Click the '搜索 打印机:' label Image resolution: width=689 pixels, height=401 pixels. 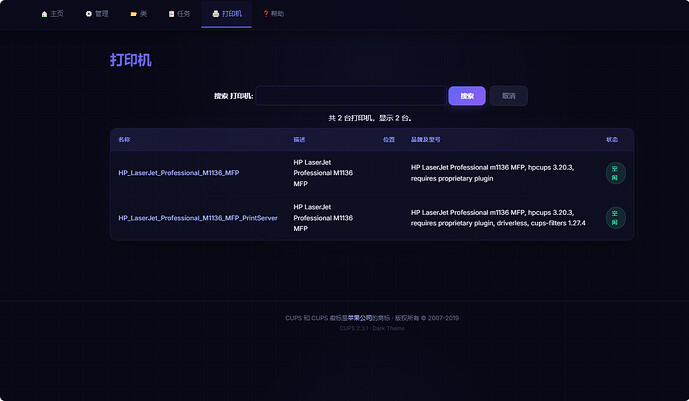(233, 96)
